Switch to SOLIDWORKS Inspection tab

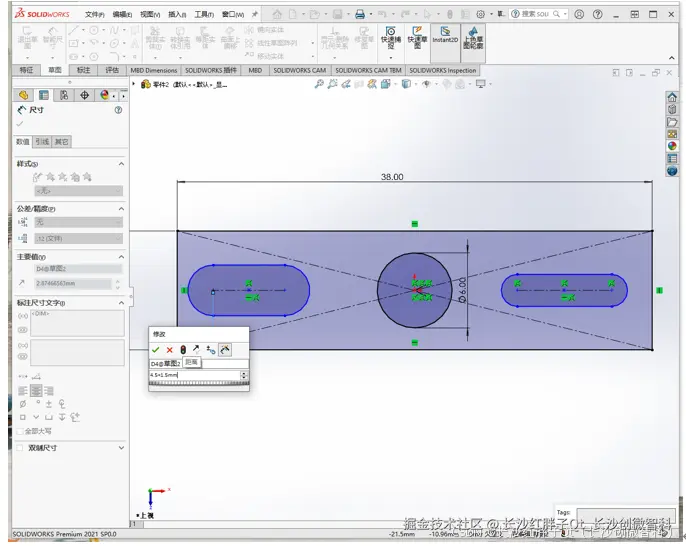pos(442,70)
